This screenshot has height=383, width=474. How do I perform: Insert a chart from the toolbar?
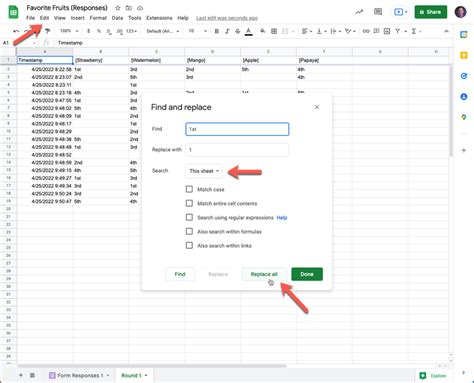click(x=387, y=31)
